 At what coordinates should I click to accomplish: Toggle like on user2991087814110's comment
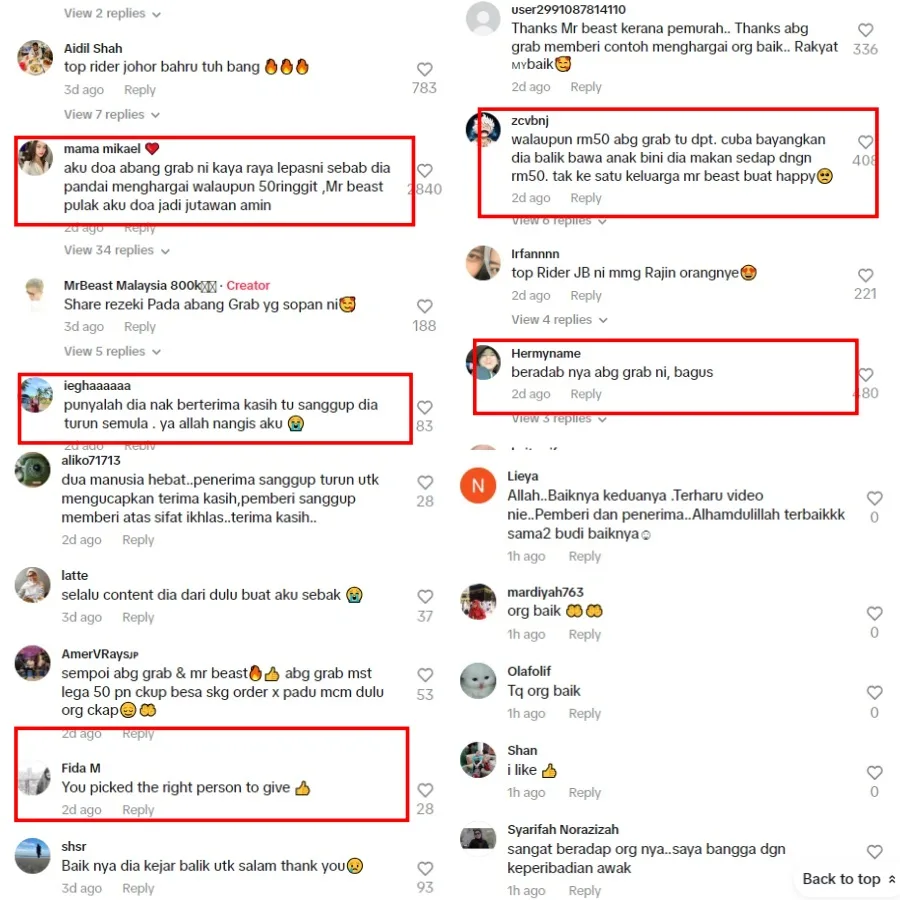tap(865, 30)
